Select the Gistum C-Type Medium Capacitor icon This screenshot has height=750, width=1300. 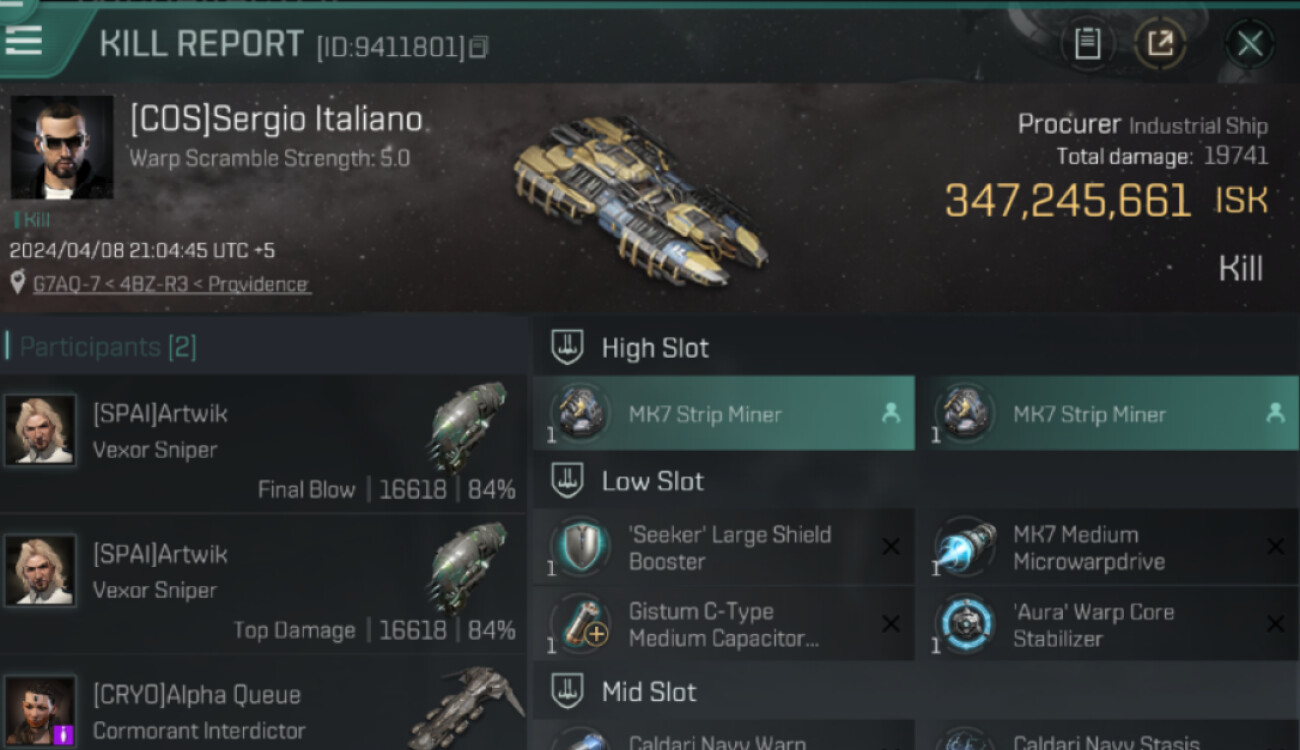pyautogui.click(x=581, y=623)
